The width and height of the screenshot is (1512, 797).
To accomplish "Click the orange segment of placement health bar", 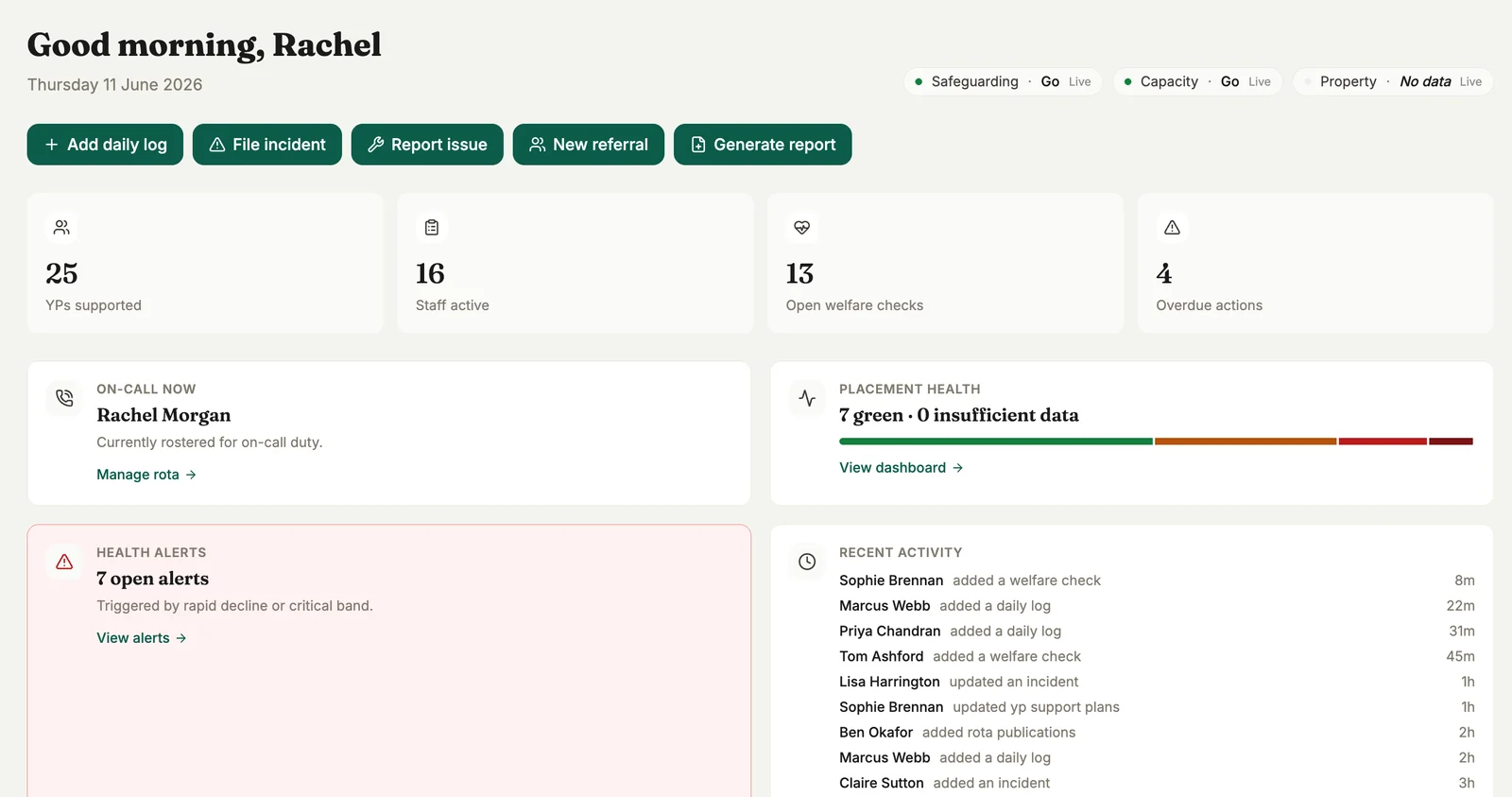I will (1246, 442).
